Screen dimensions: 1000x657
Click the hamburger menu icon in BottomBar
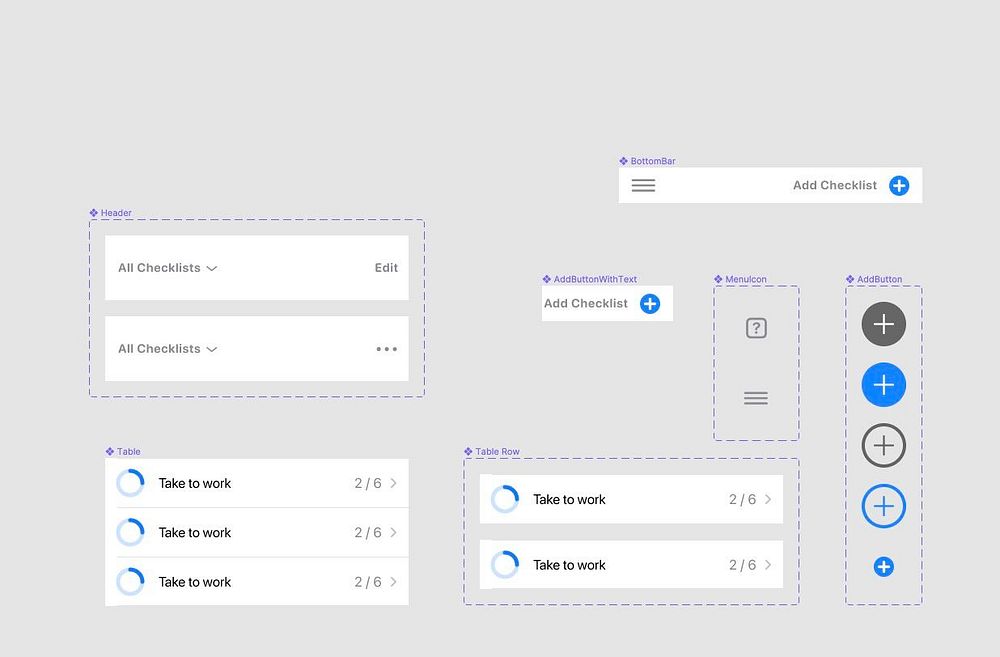643,186
